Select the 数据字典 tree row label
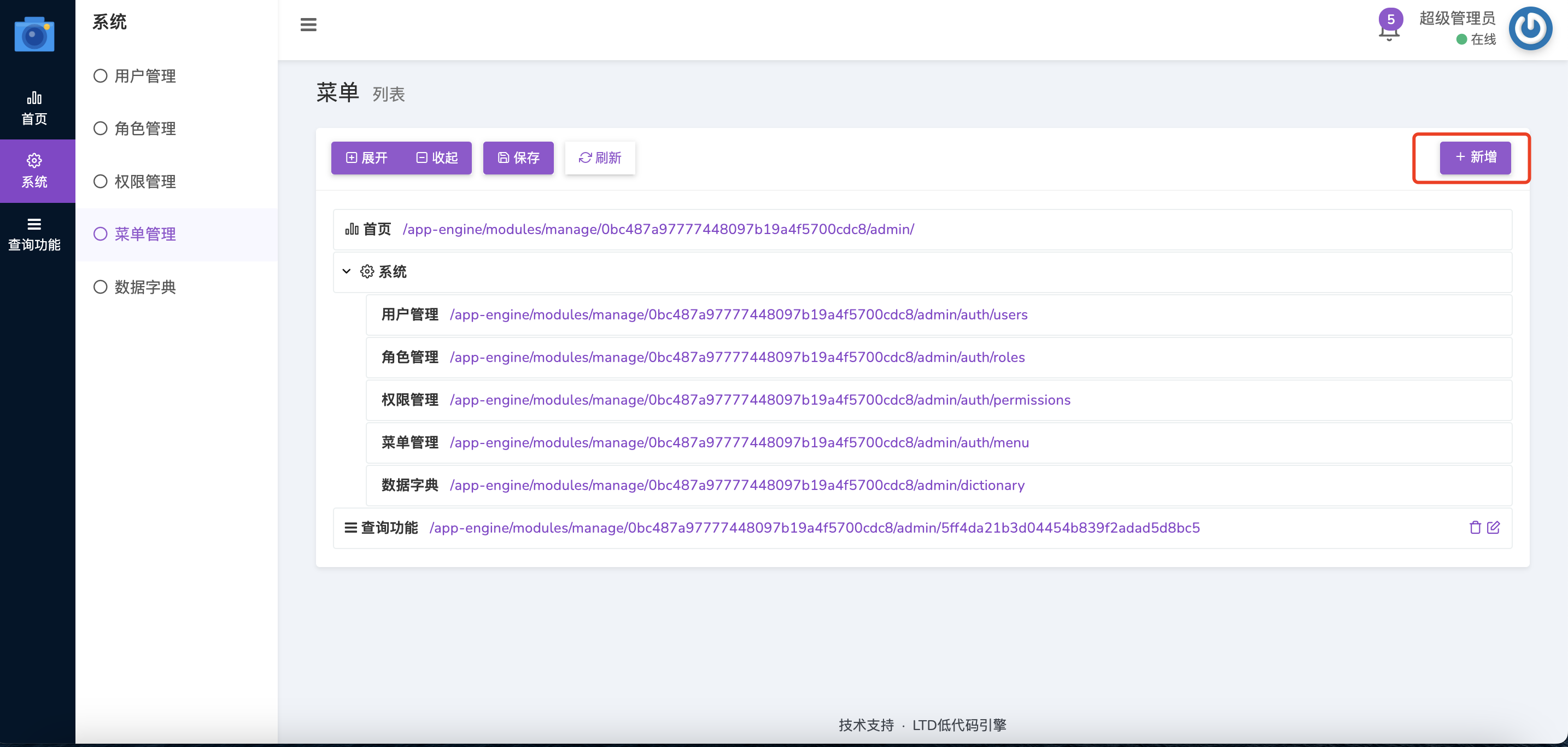 (x=409, y=485)
